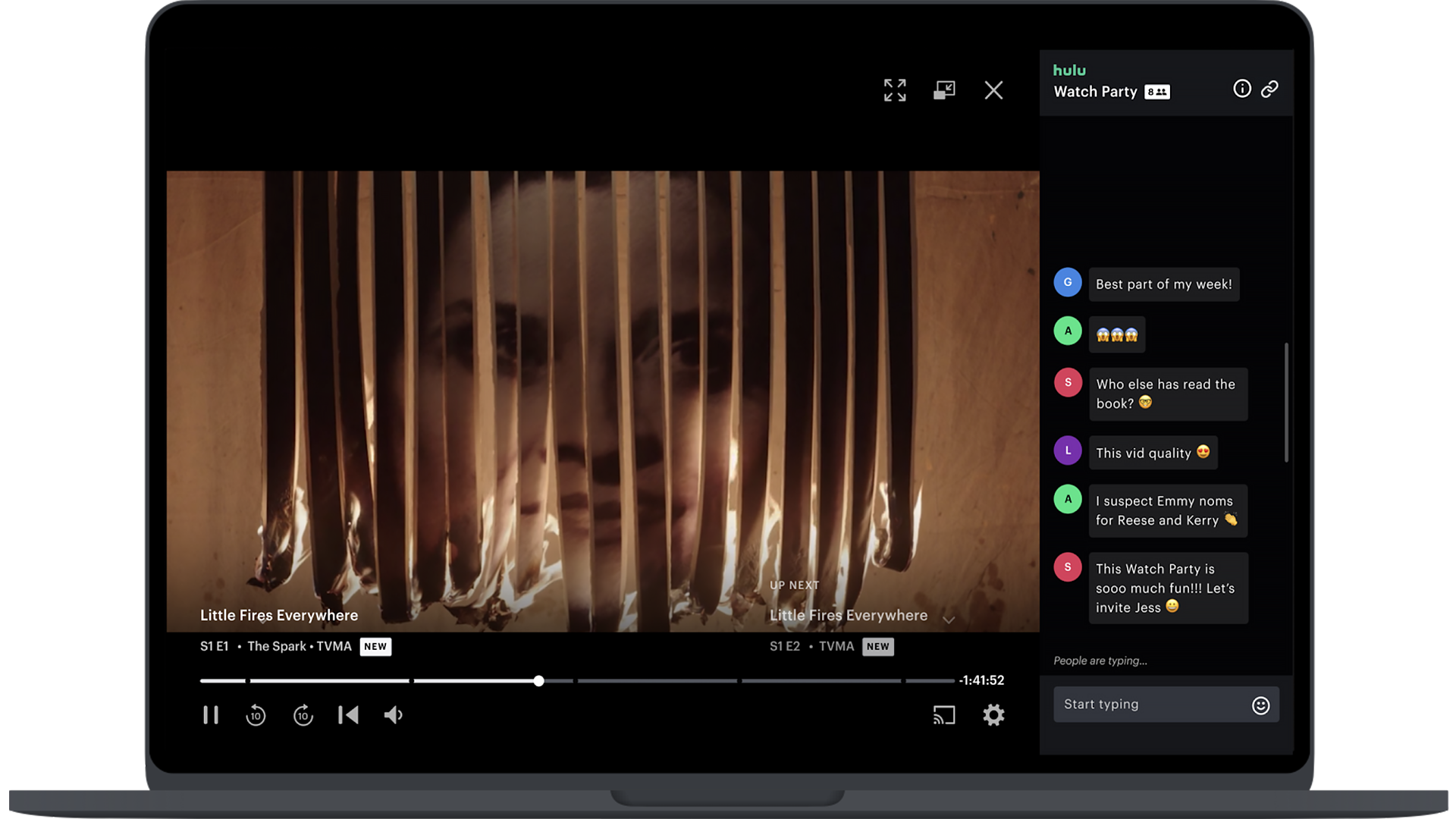This screenshot has height=819, width=1456.
Task: Click the playback progress bar handle
Action: click(538, 681)
